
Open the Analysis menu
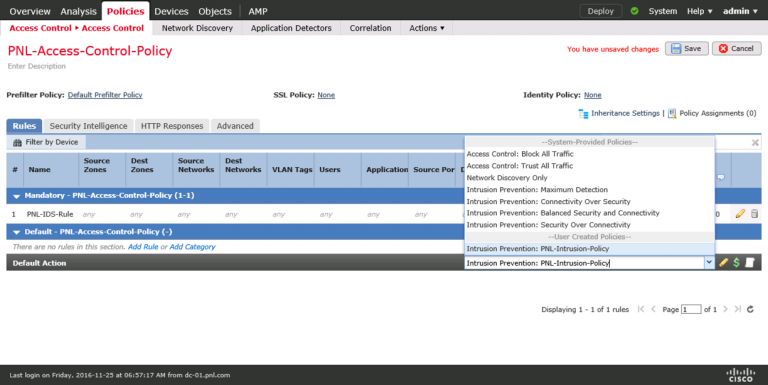click(78, 11)
